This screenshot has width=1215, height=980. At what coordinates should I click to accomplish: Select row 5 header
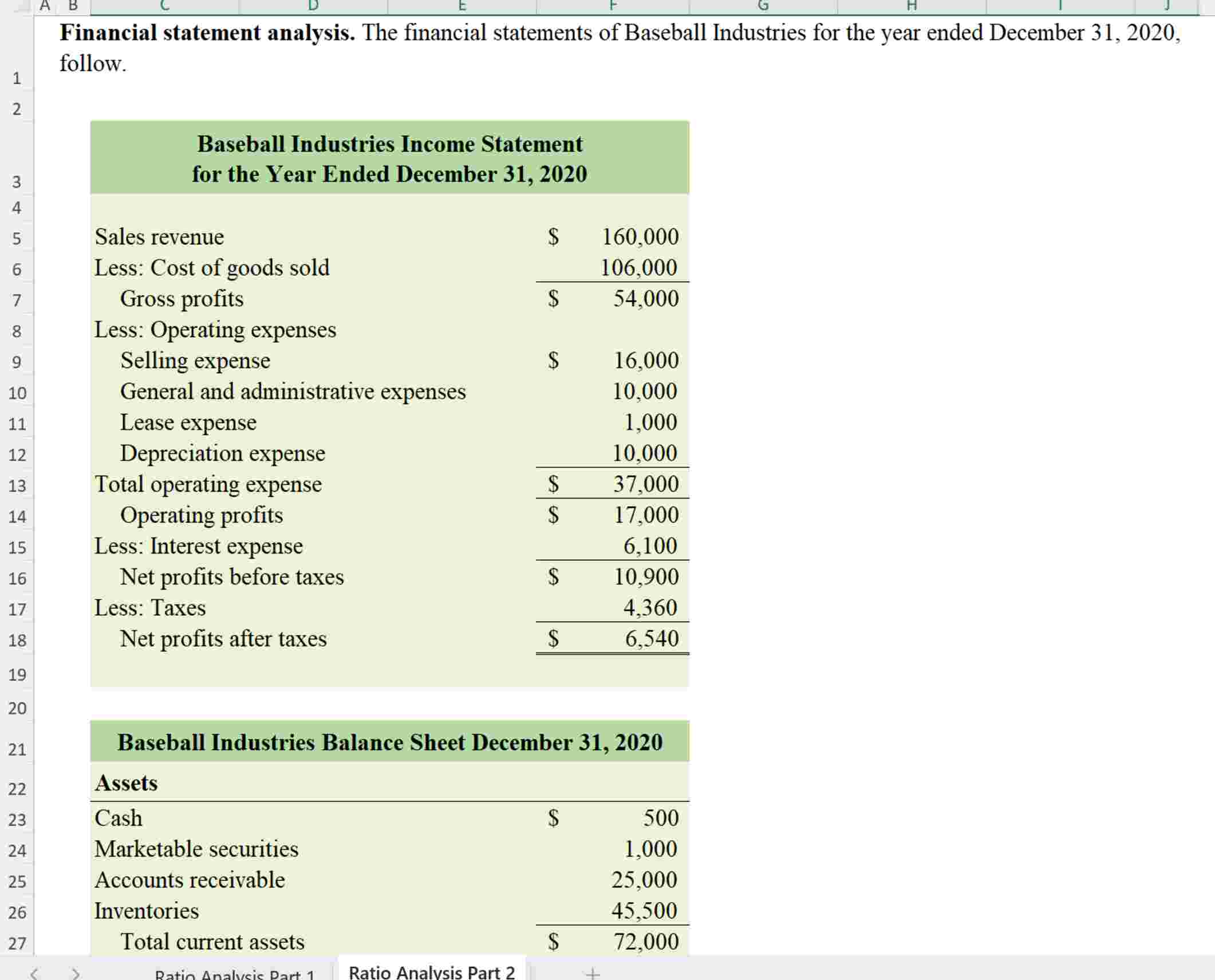[x=17, y=238]
